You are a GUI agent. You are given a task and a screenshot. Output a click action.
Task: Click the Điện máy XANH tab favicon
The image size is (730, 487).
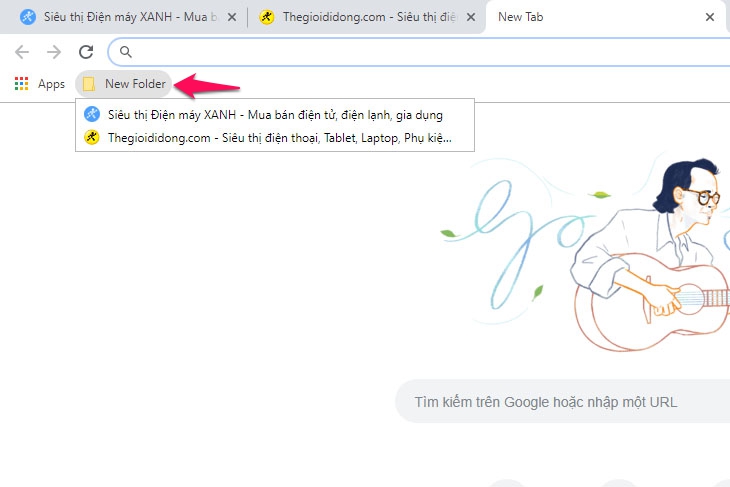tap(28, 17)
